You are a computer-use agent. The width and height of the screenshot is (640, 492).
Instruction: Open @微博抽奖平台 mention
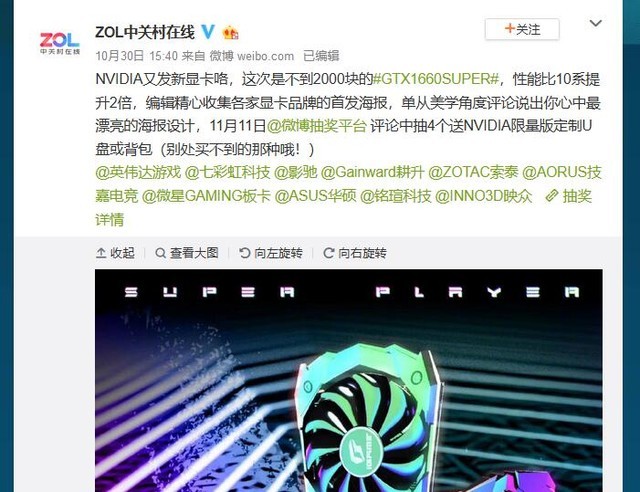point(317,126)
